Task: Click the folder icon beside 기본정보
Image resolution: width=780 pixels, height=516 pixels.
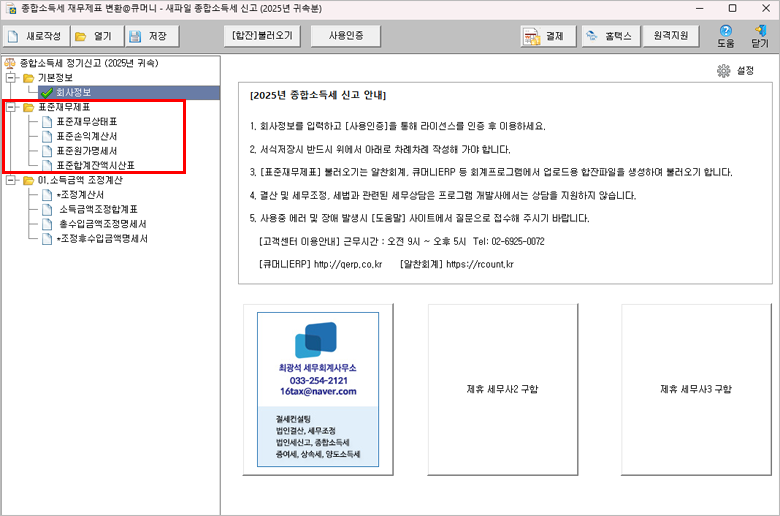Action: (28, 78)
